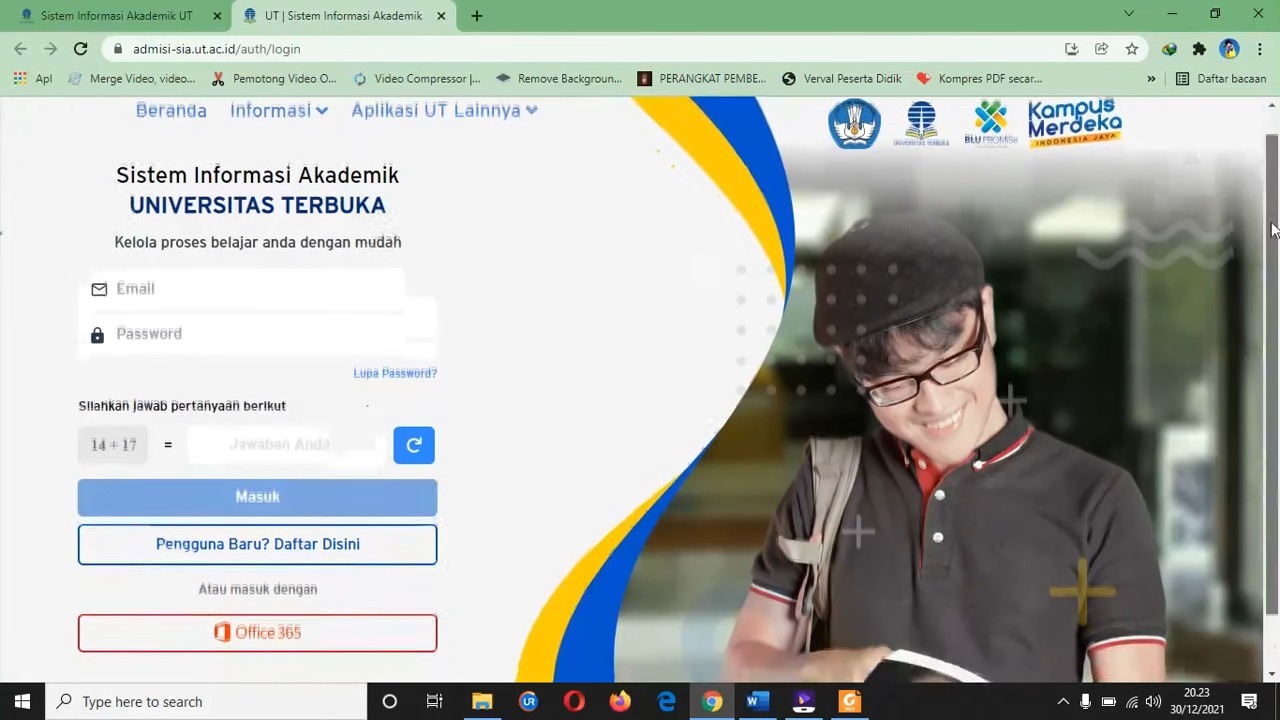Click the page vertical scrollbar thumb

pyautogui.click(x=1272, y=375)
